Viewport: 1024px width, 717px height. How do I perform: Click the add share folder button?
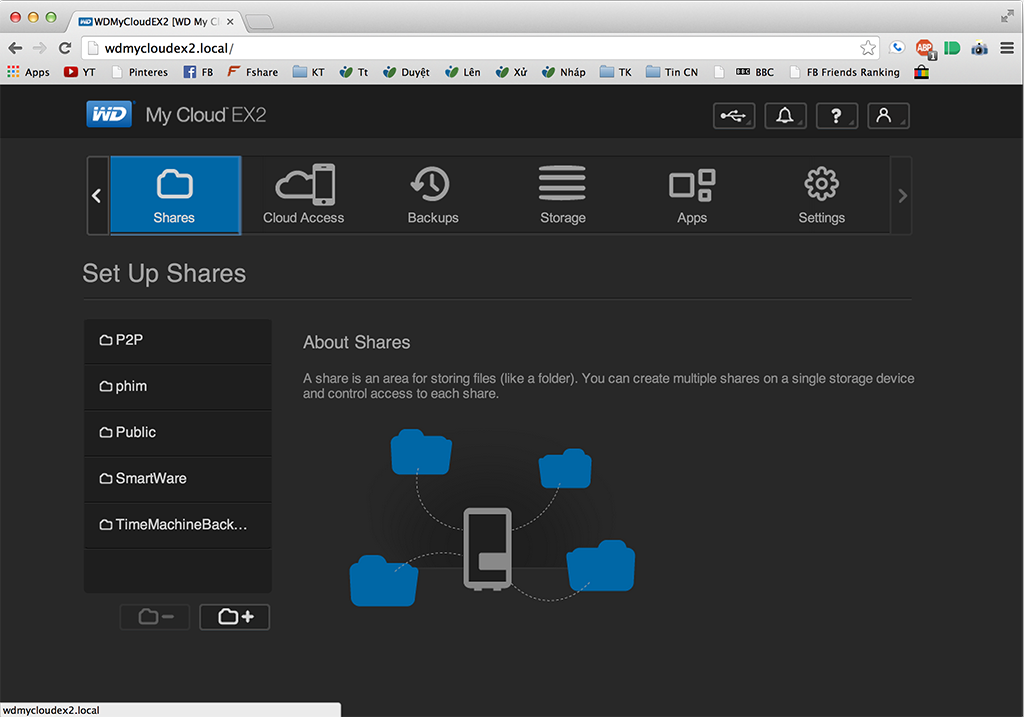[x=234, y=616]
